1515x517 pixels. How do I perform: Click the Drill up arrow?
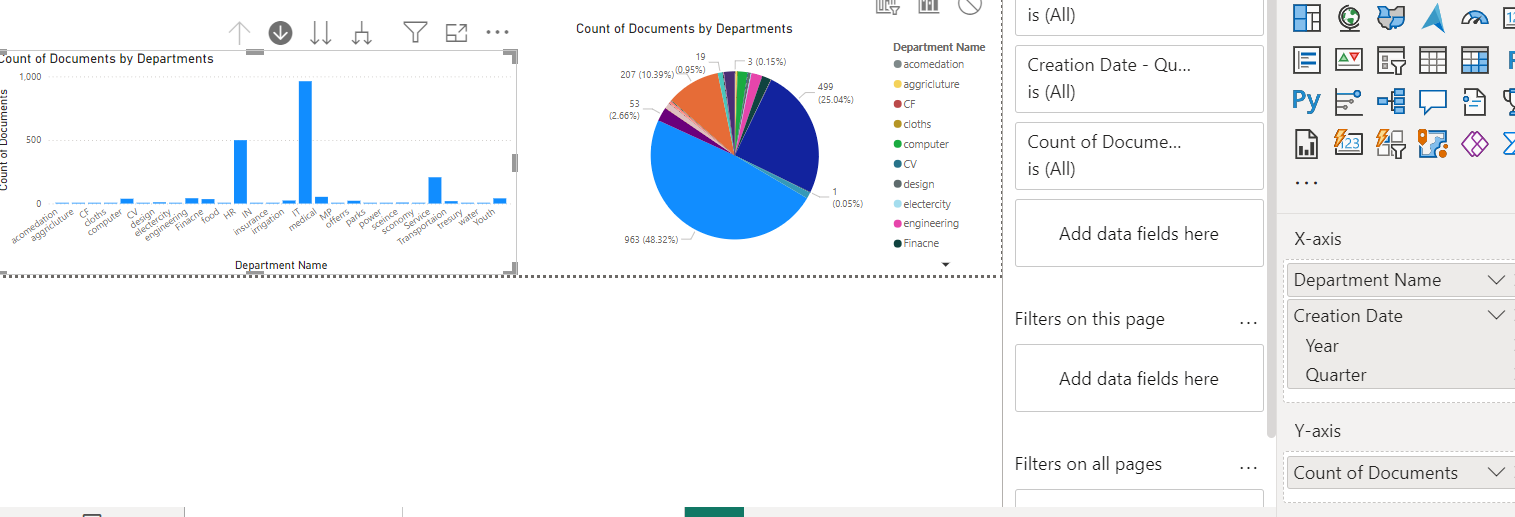click(239, 33)
